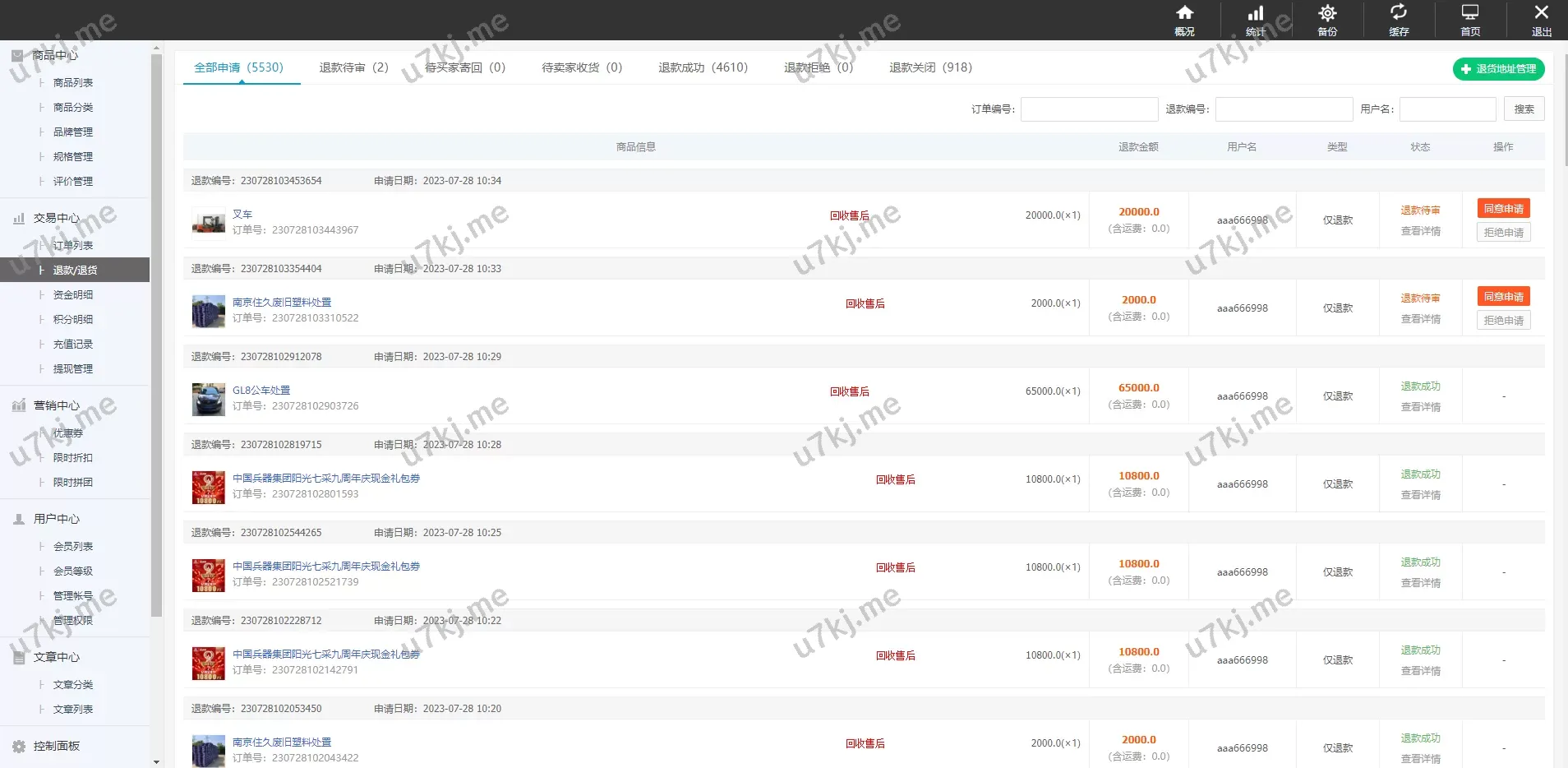Collapse the 商品中心 sidebar section

point(55,55)
